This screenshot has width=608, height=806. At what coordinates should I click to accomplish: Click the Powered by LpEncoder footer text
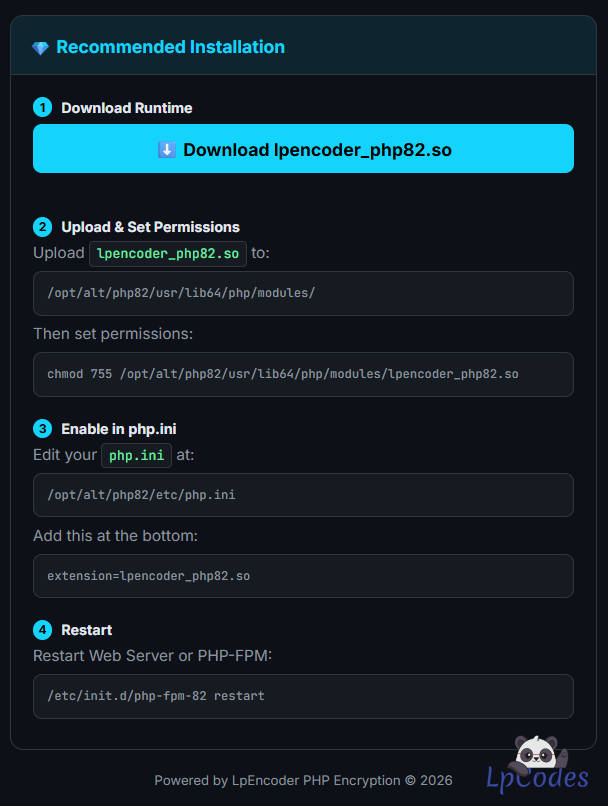(x=303, y=780)
